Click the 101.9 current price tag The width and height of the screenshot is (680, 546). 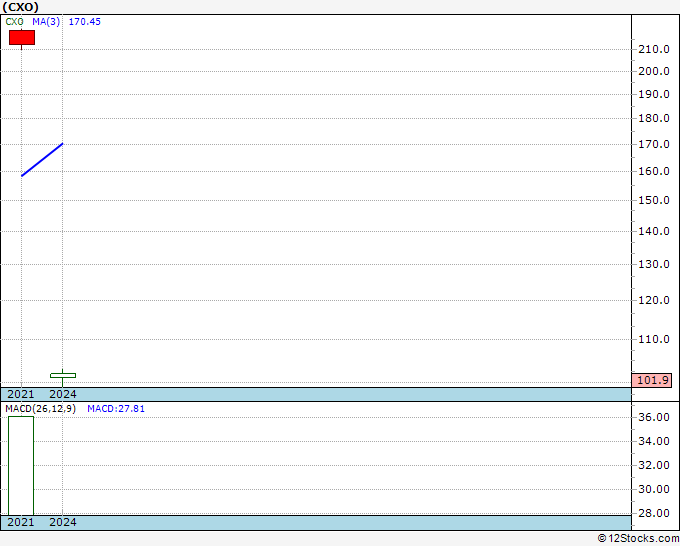coord(652,380)
